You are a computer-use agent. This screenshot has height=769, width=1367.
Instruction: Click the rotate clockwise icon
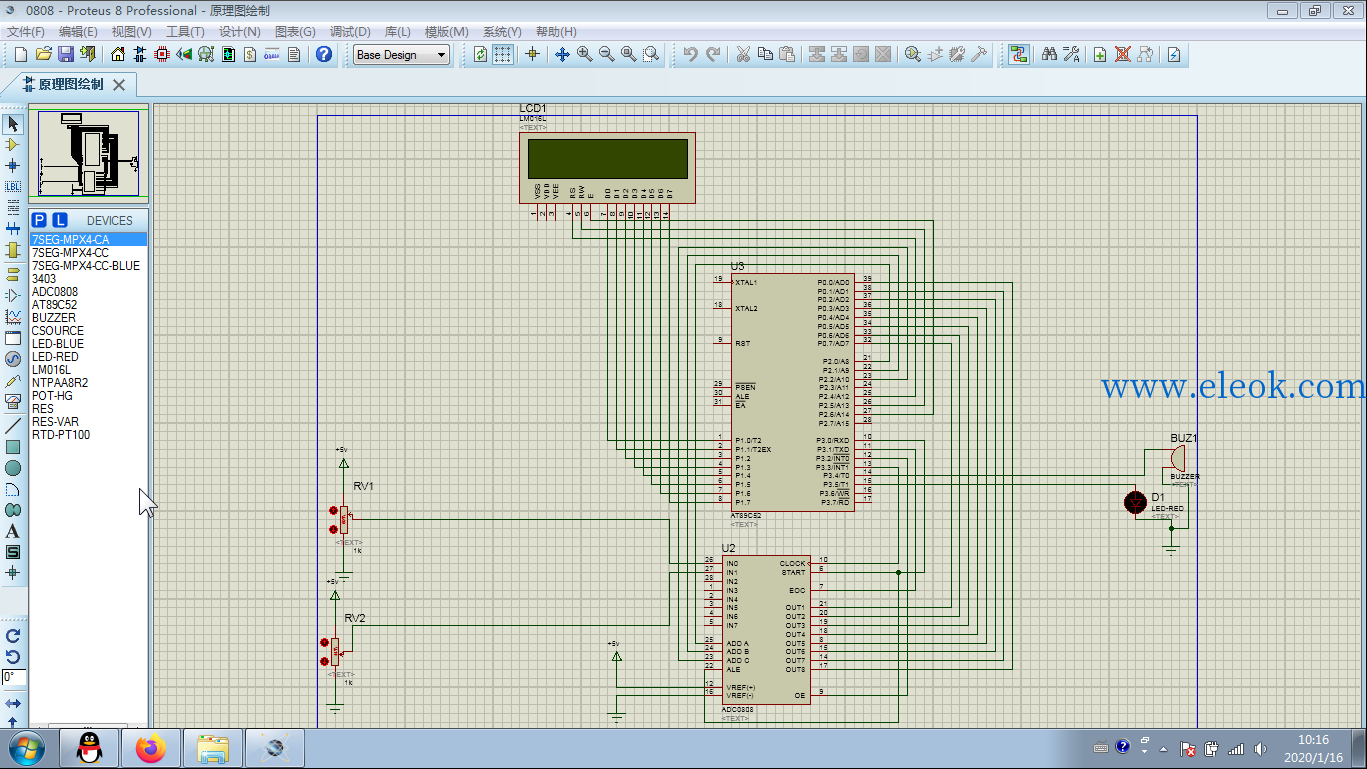coord(13,635)
